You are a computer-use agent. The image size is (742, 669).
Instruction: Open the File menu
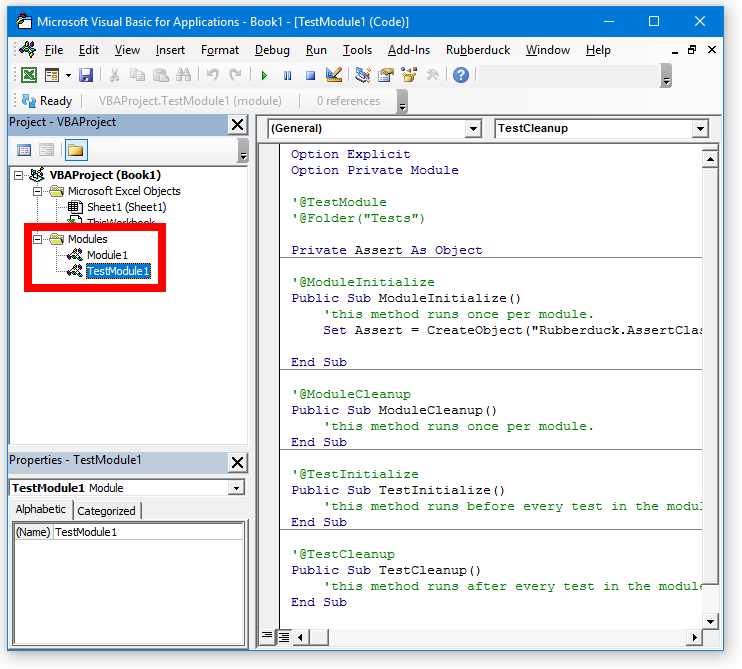[x=53, y=50]
